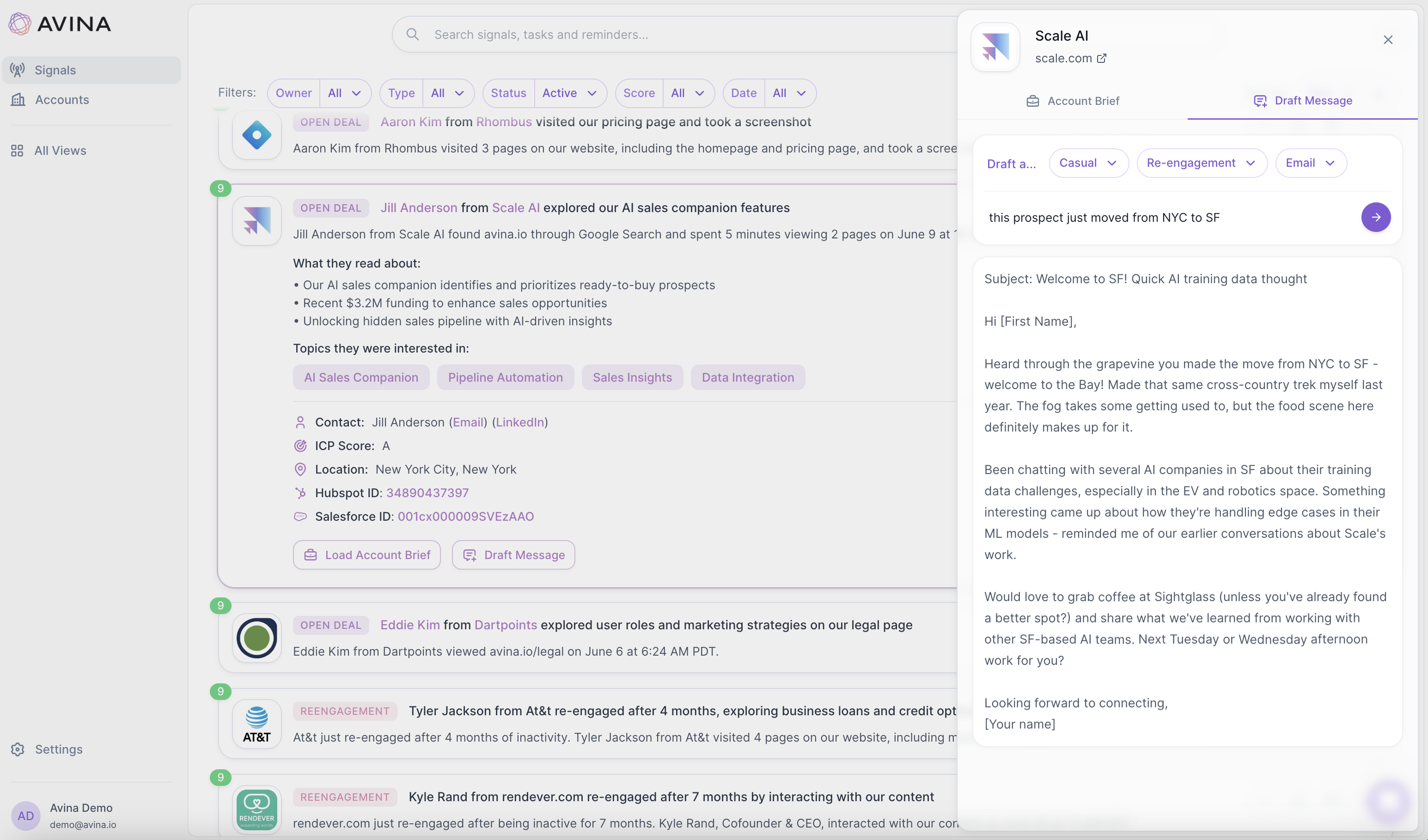Click the Avina logo in sidebar

pos(60,24)
